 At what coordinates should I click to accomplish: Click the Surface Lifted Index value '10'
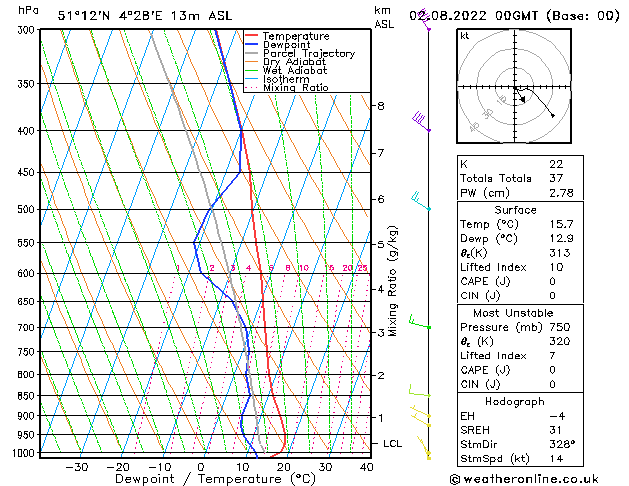point(556,267)
